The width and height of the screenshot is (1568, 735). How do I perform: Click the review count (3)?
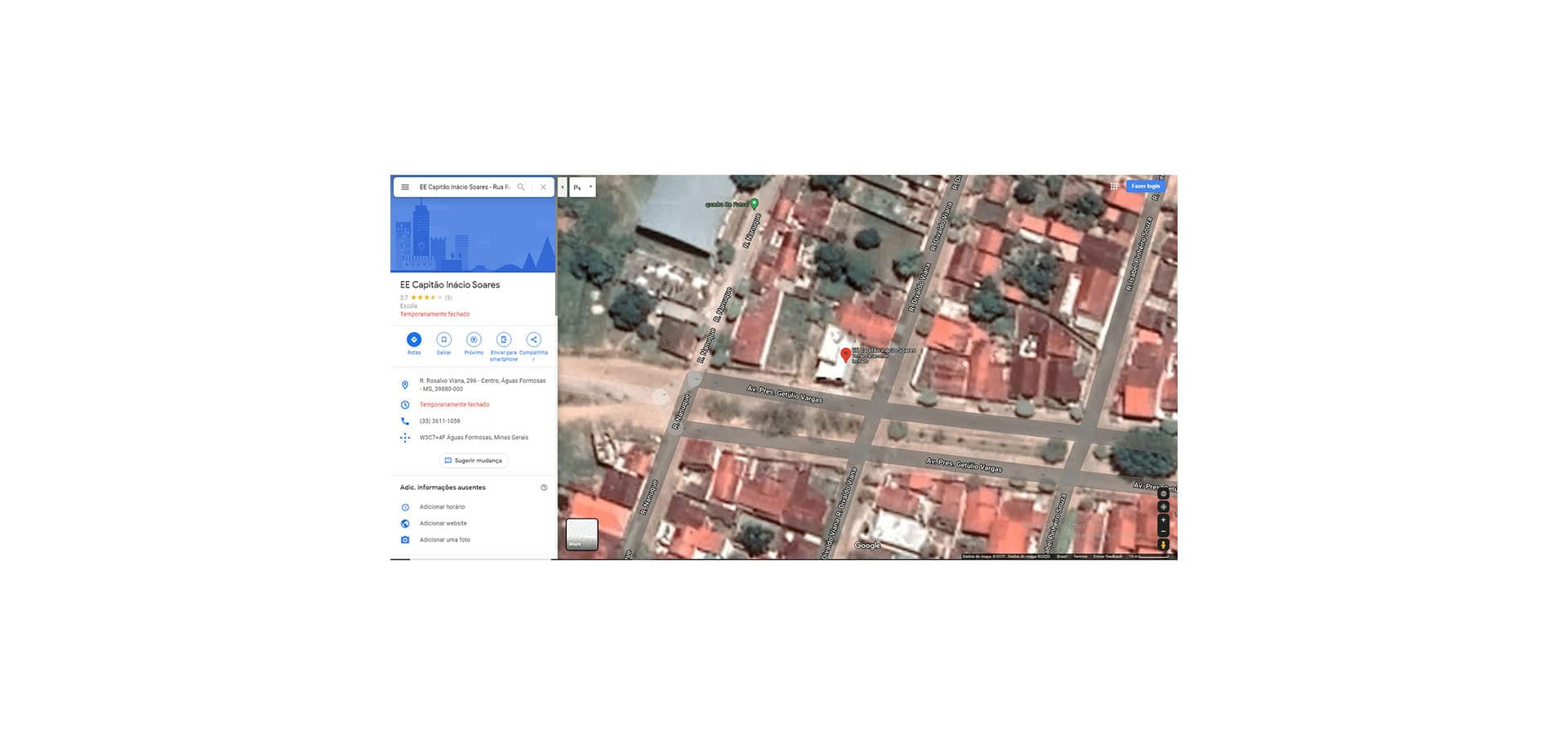448,297
